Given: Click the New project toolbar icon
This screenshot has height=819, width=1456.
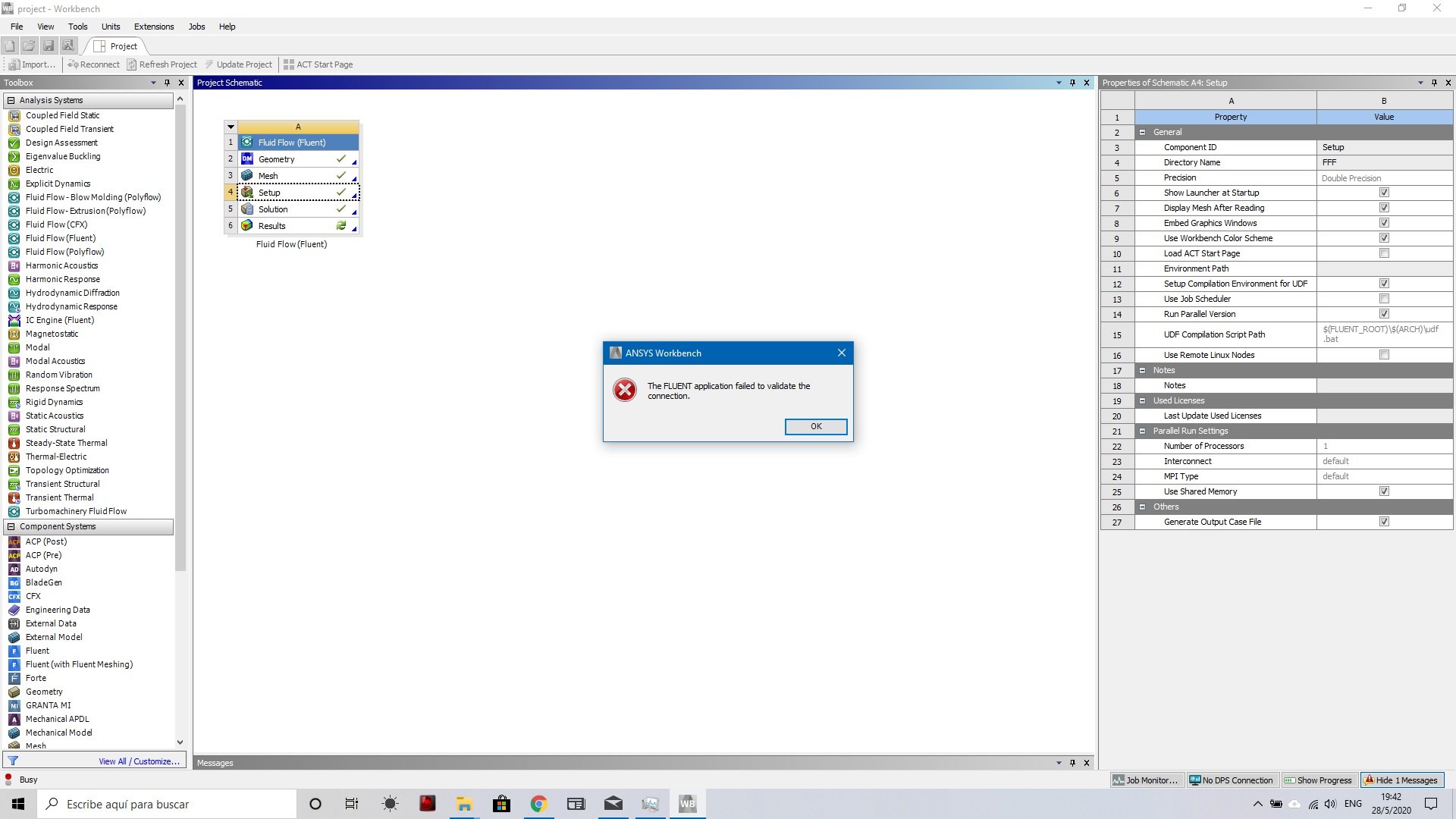Looking at the screenshot, I should pos(10,45).
